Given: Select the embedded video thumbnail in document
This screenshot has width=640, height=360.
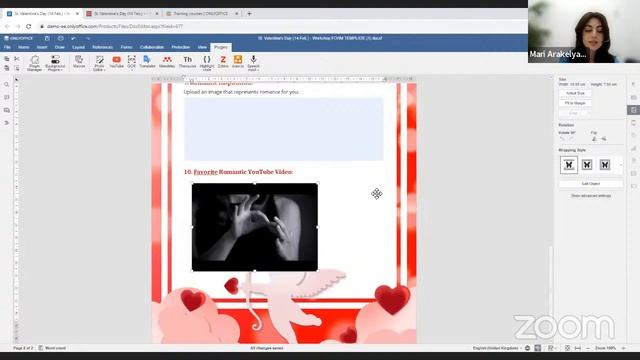Looking at the screenshot, I should (x=255, y=227).
